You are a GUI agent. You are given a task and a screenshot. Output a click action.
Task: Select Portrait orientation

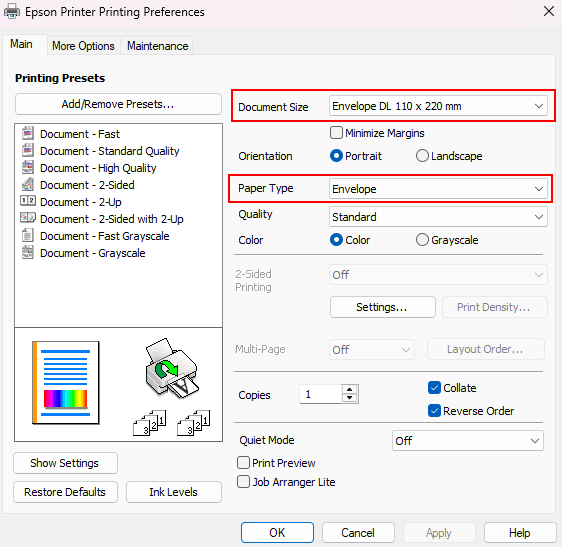336,156
